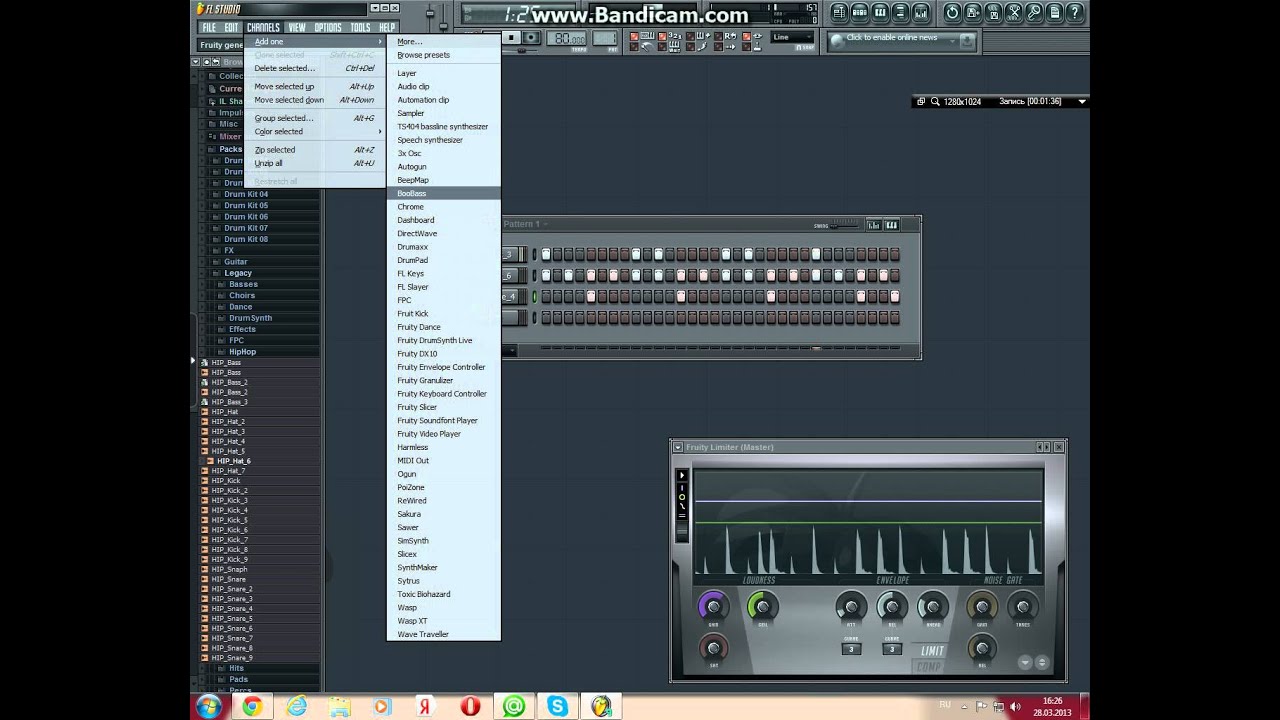Select Delete selected in Channels menu
The image size is (1280, 720).
[x=315, y=68]
